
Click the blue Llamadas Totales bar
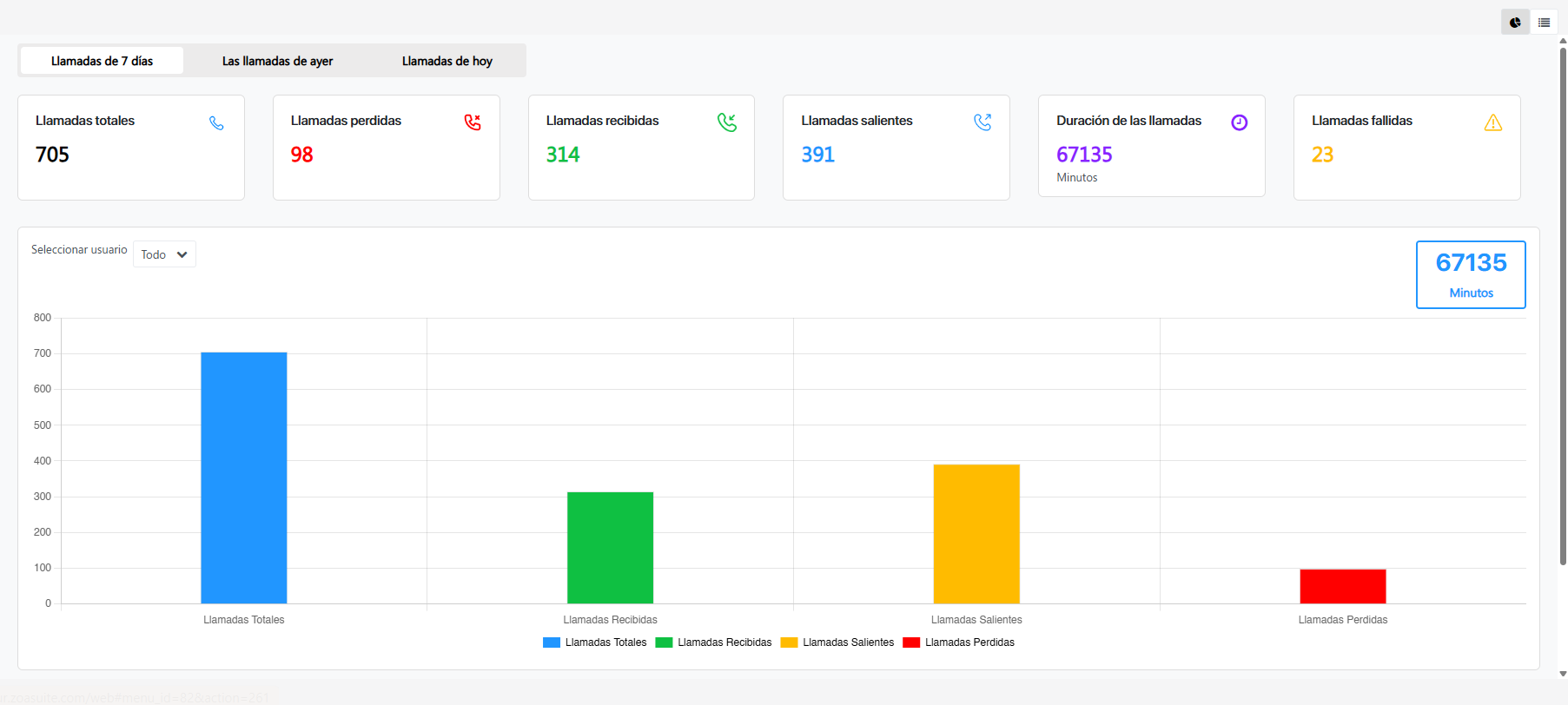(x=243, y=478)
